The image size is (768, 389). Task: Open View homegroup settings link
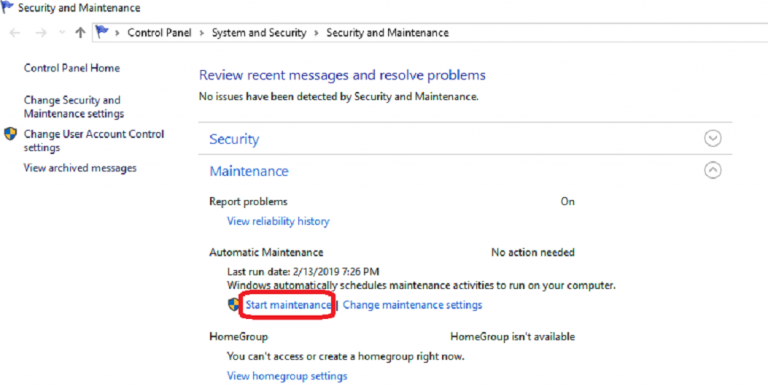[287, 376]
